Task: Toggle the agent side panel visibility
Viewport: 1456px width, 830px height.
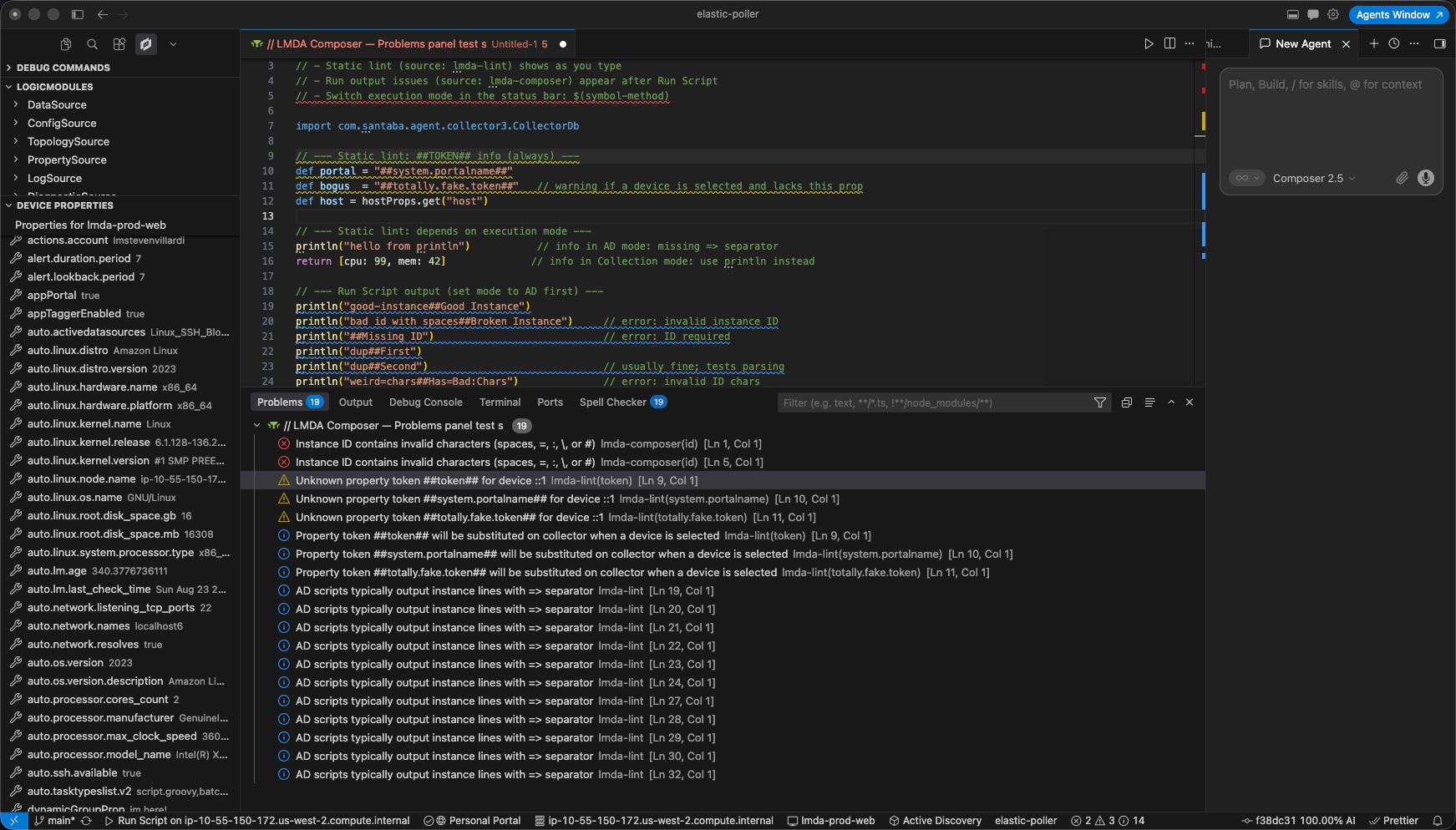Action: (1439, 43)
